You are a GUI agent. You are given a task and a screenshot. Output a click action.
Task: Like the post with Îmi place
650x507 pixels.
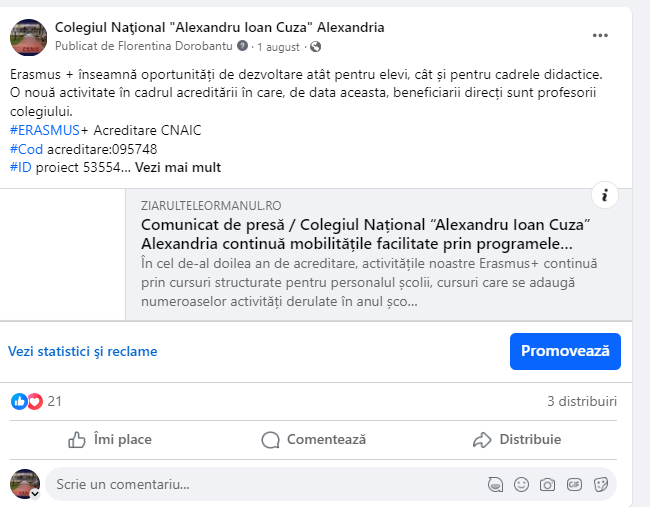(110, 439)
